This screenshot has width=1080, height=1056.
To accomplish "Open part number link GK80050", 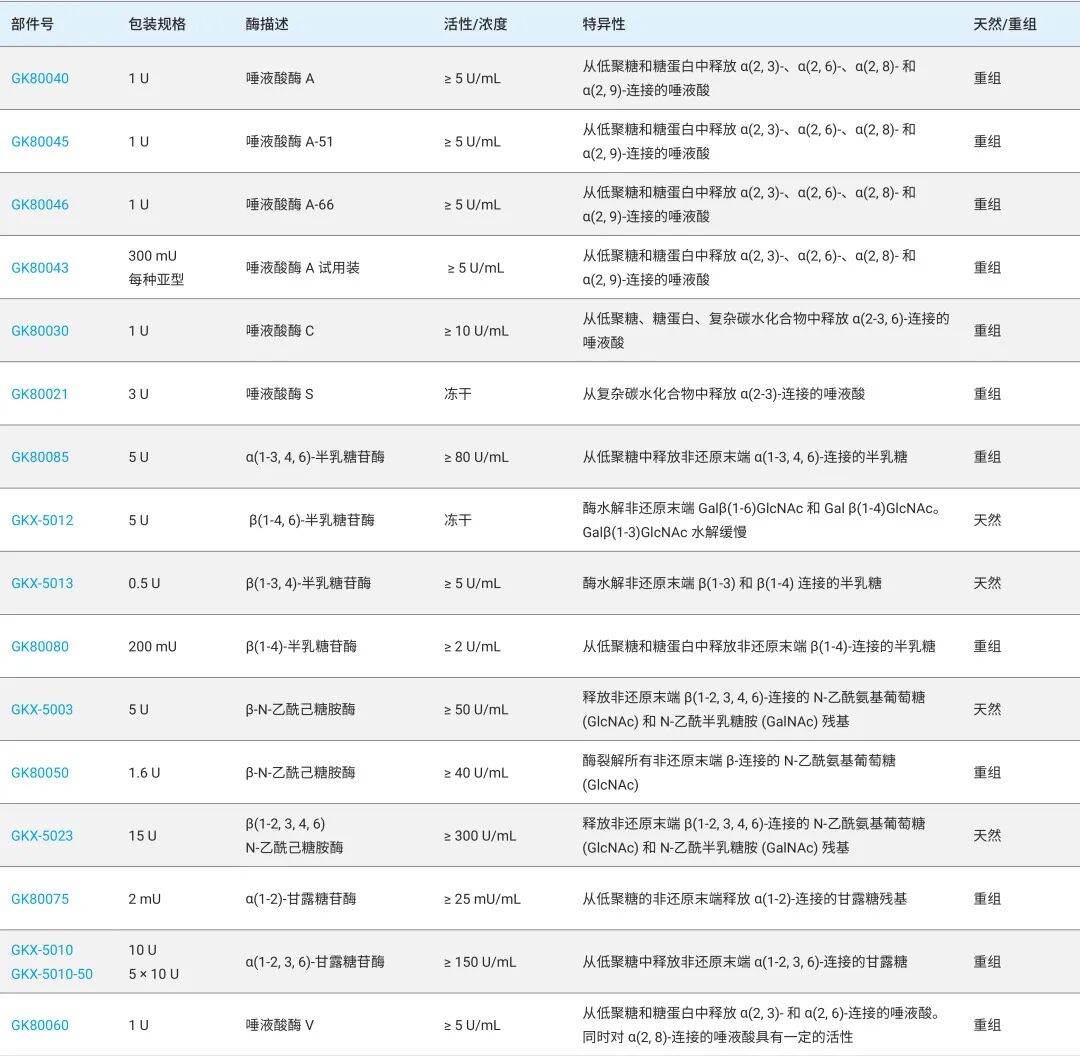I will 40,773.
